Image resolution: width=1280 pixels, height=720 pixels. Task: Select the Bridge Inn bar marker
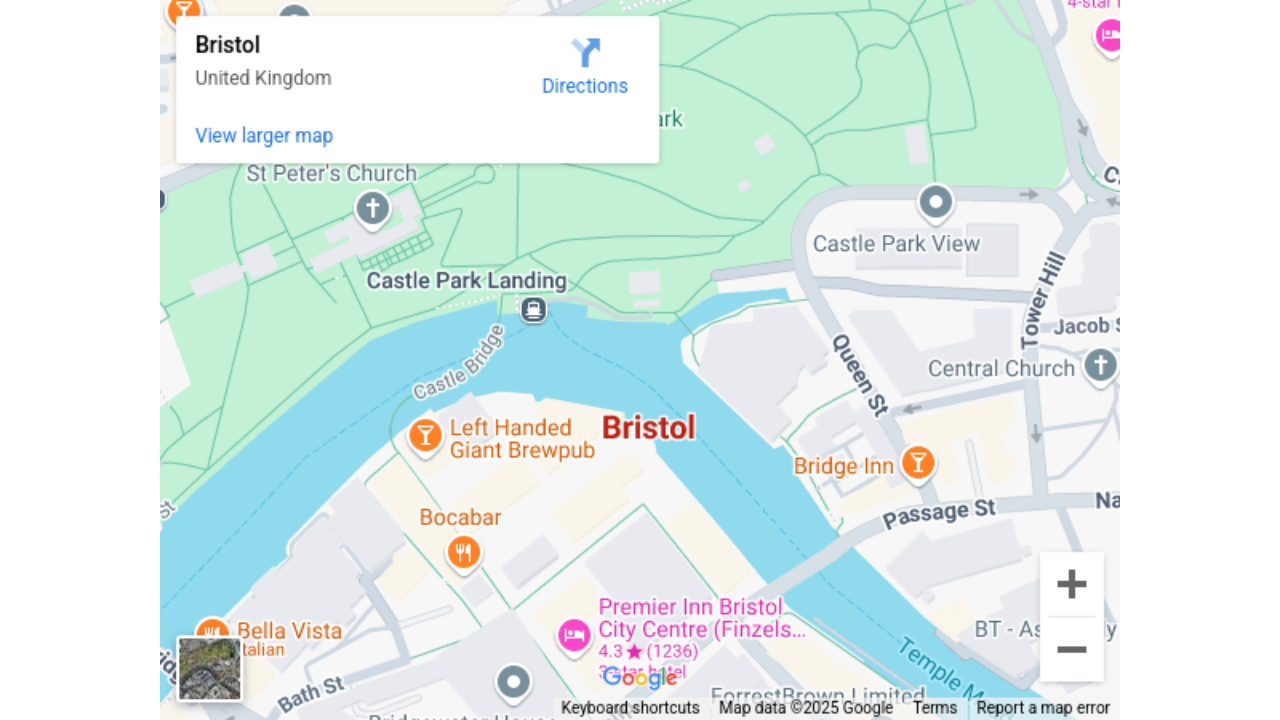[917, 462]
